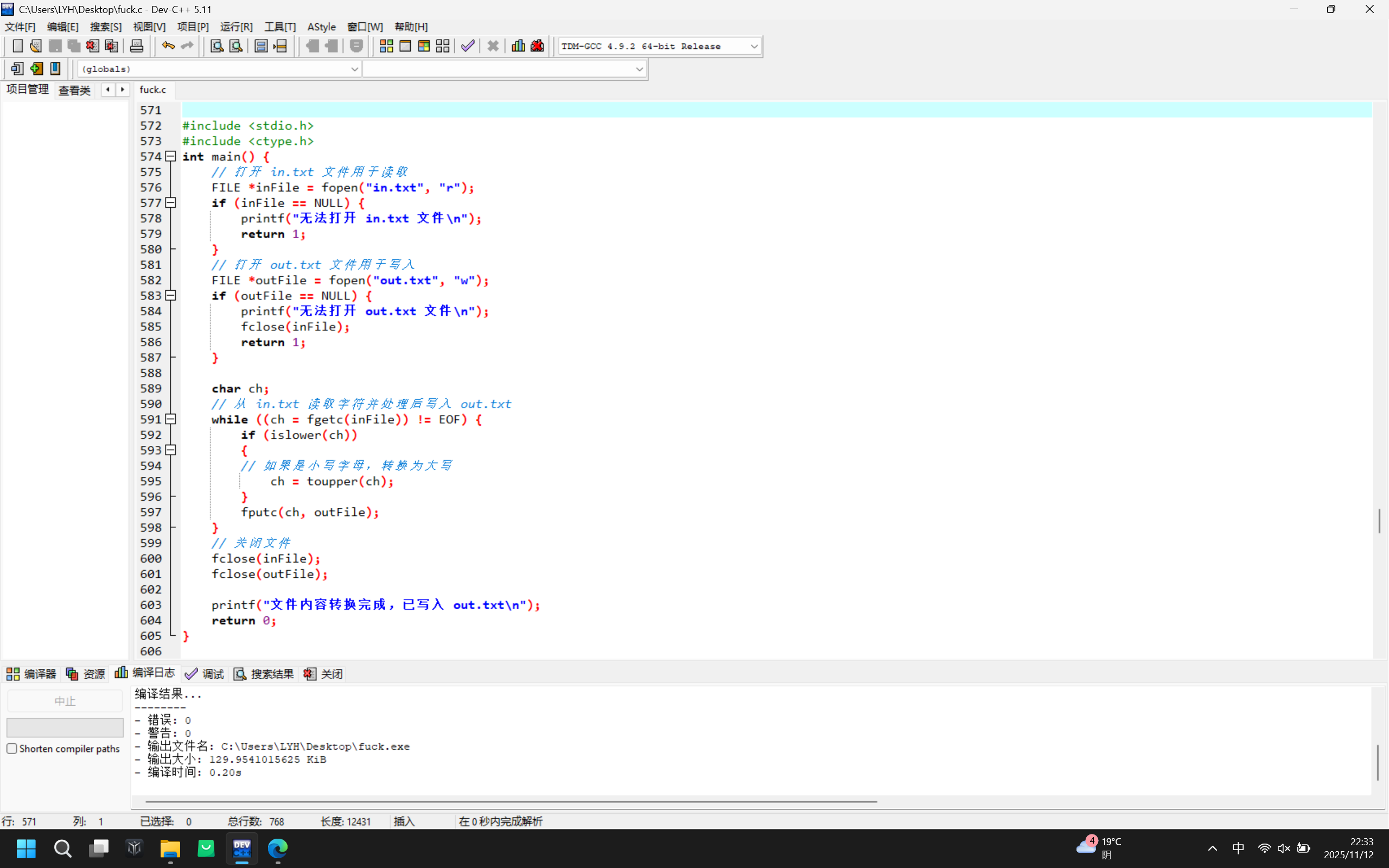Collapse the code fold at main() on line 574

170,156
